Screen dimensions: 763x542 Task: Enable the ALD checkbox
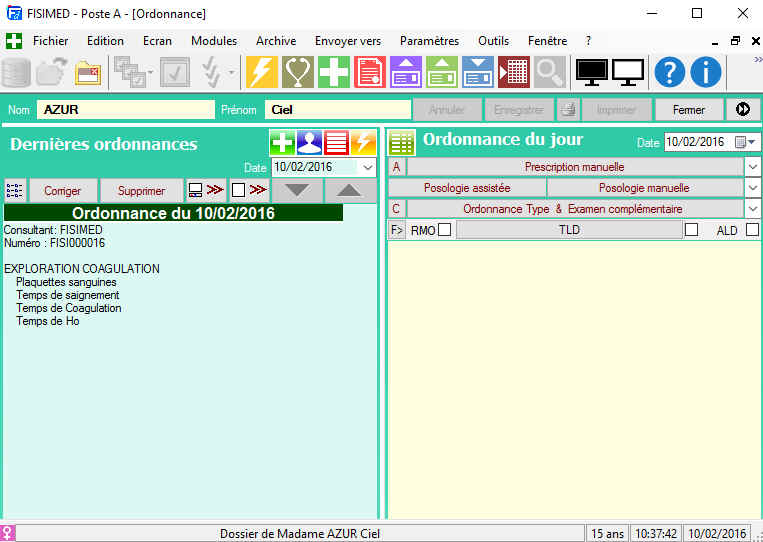point(752,230)
